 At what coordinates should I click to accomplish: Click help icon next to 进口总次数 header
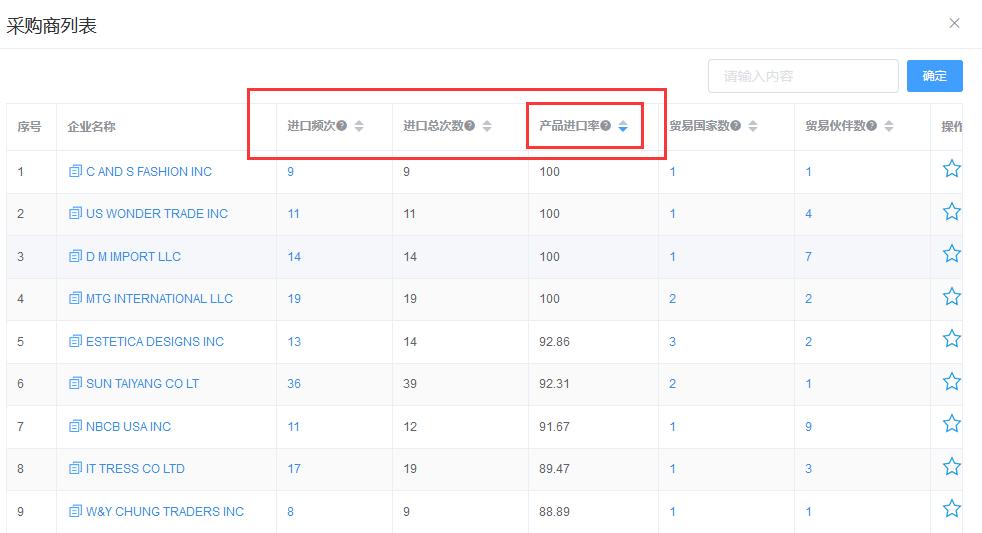[470, 126]
